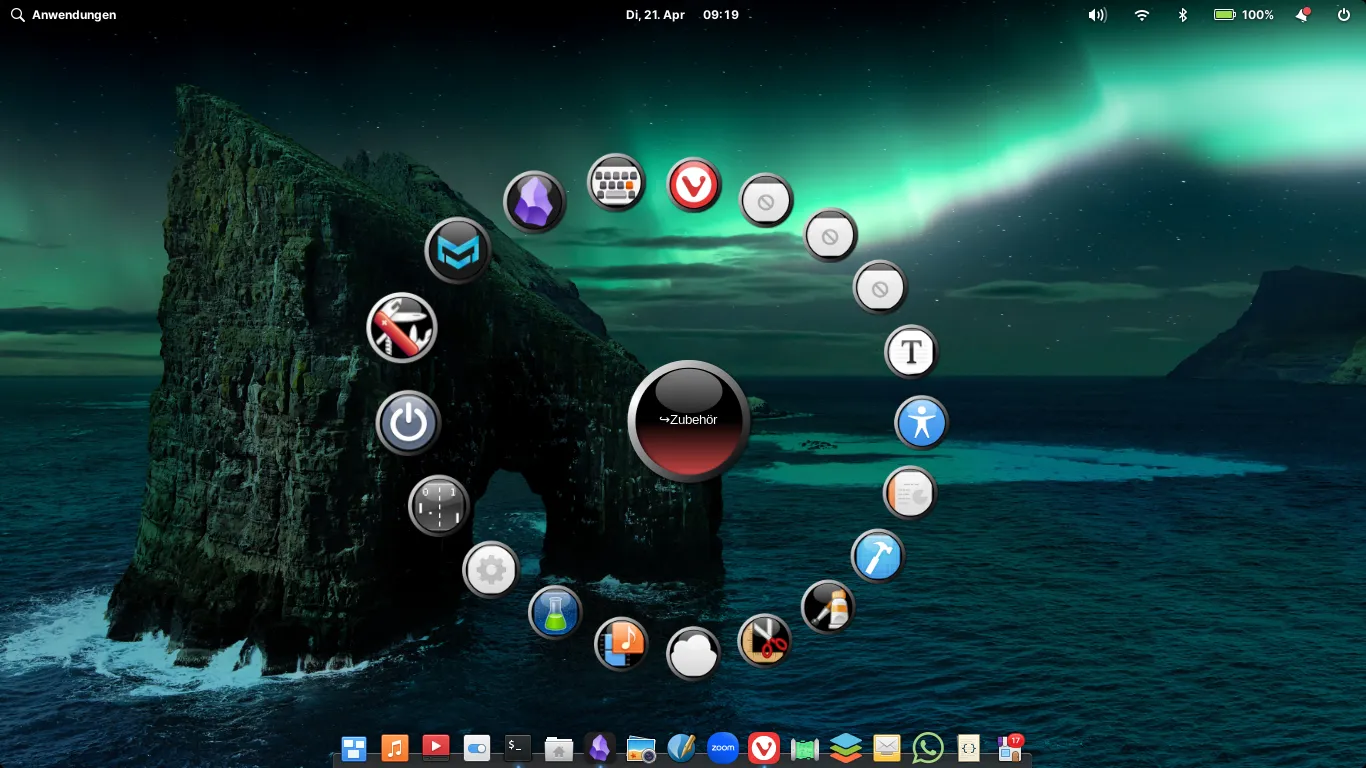Open the session power indicator in panel
The height and width of the screenshot is (768, 1366).
(1344, 15)
